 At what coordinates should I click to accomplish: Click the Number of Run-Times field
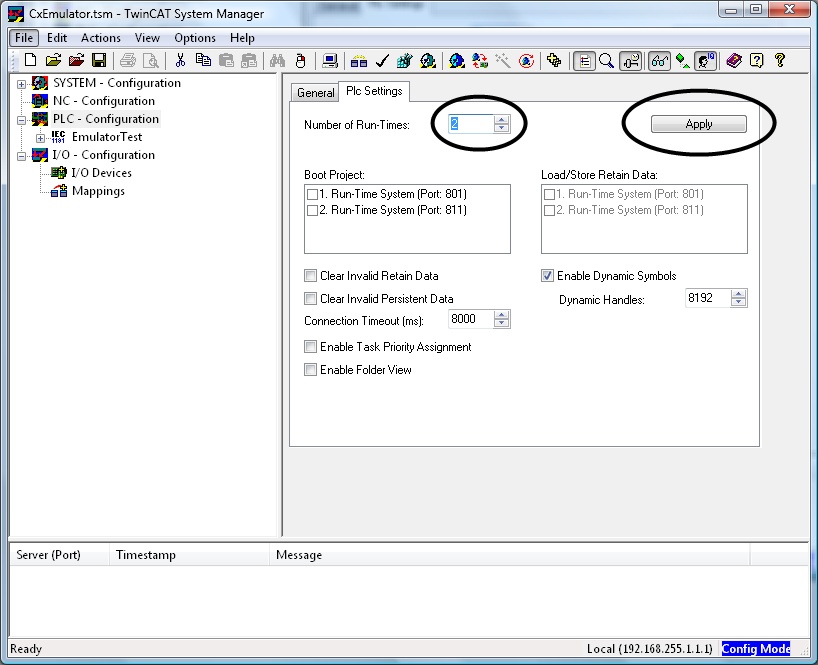(x=471, y=124)
